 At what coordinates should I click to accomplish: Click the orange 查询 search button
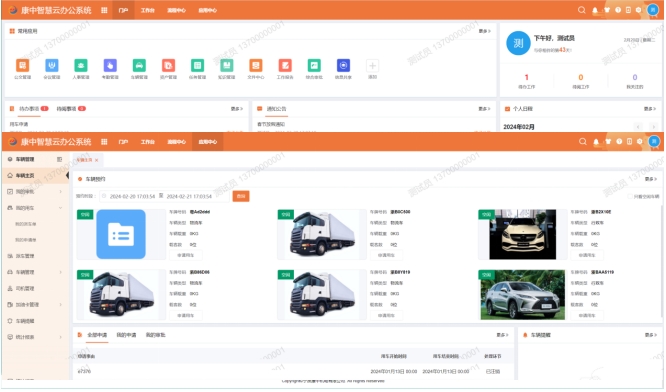point(241,197)
